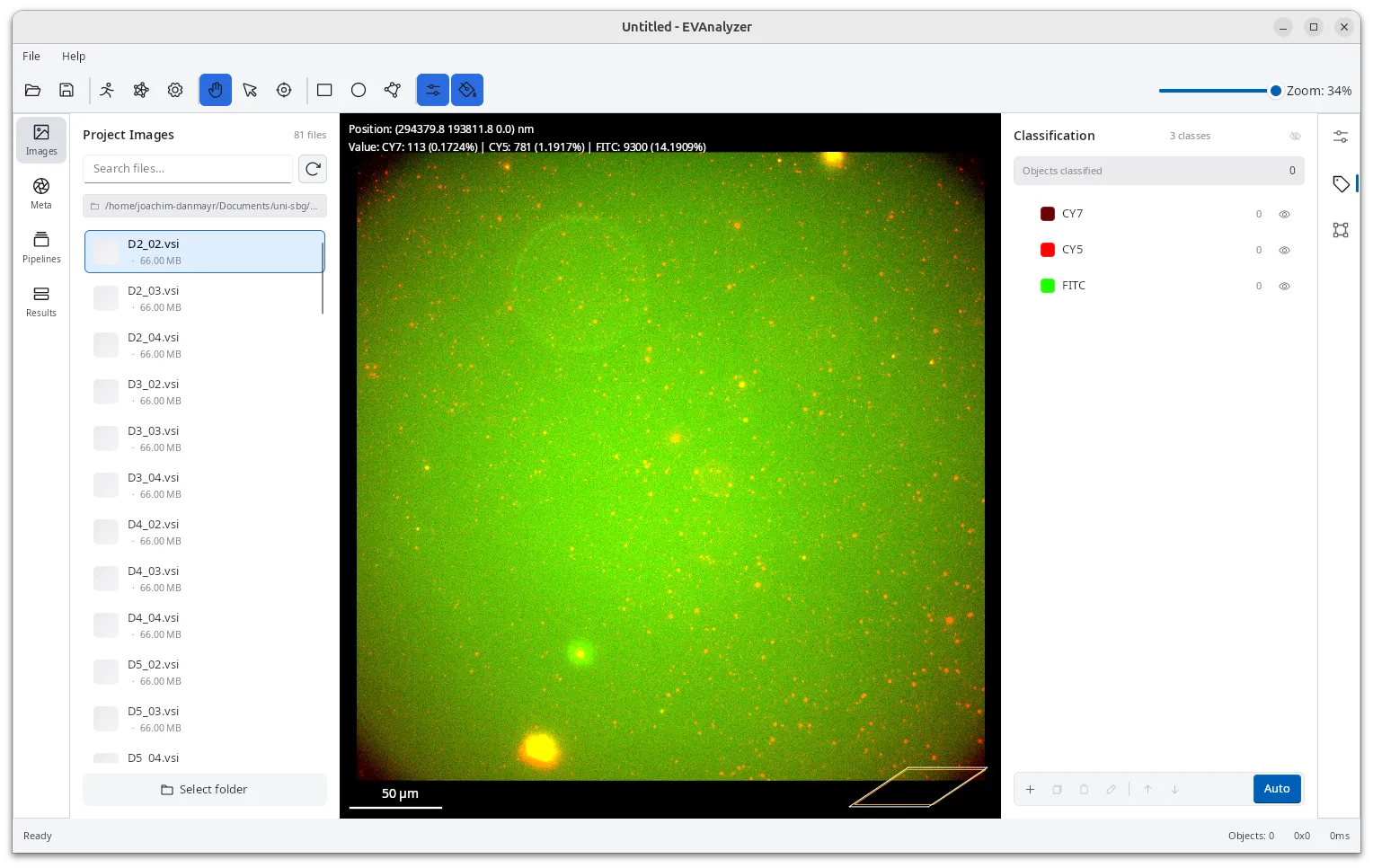Open the settings gear in toolbar
Image resolution: width=1373 pixels, height=868 pixels.
175,90
